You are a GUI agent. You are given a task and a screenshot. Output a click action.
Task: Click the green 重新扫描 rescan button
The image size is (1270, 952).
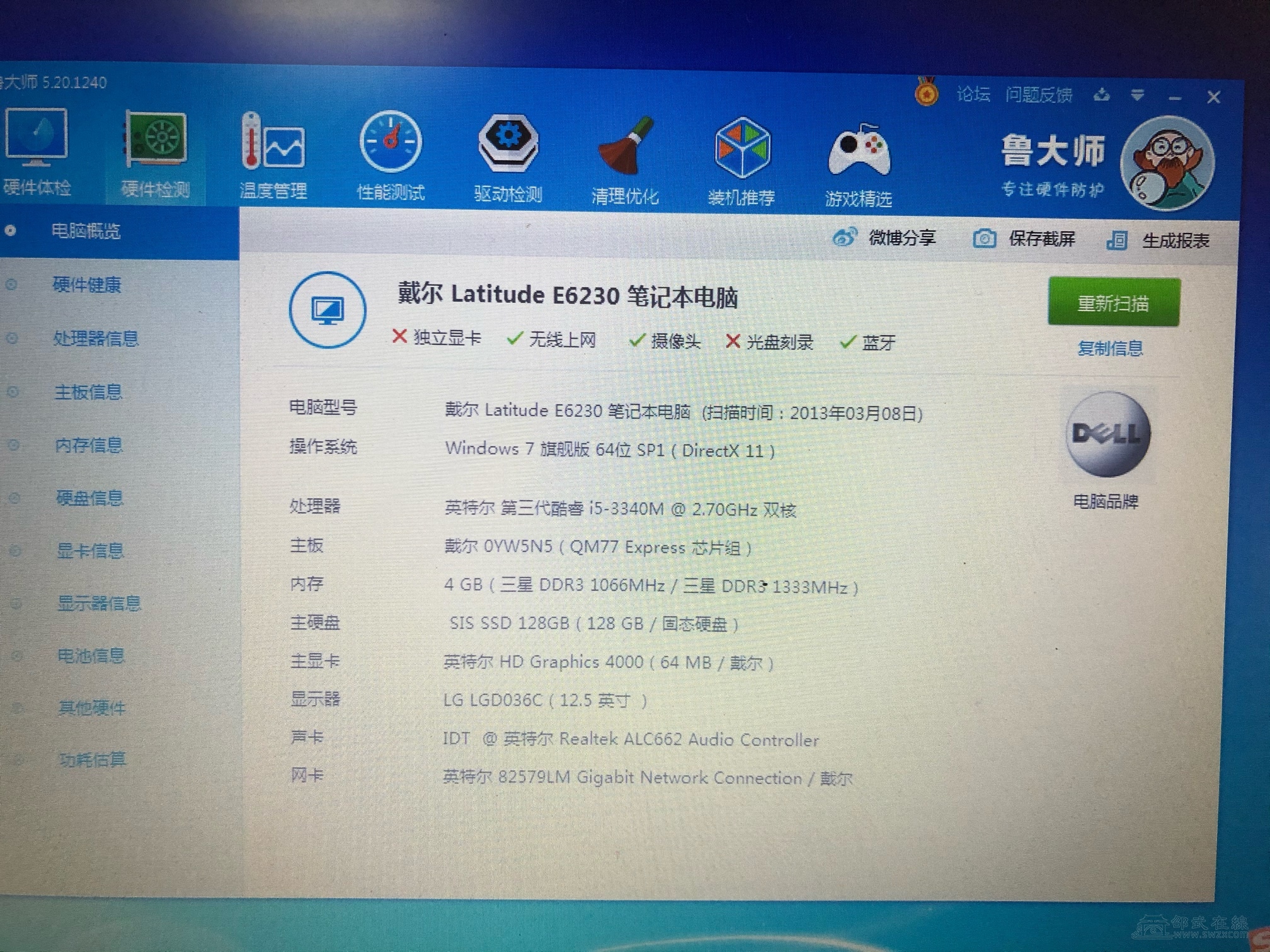point(1114,302)
